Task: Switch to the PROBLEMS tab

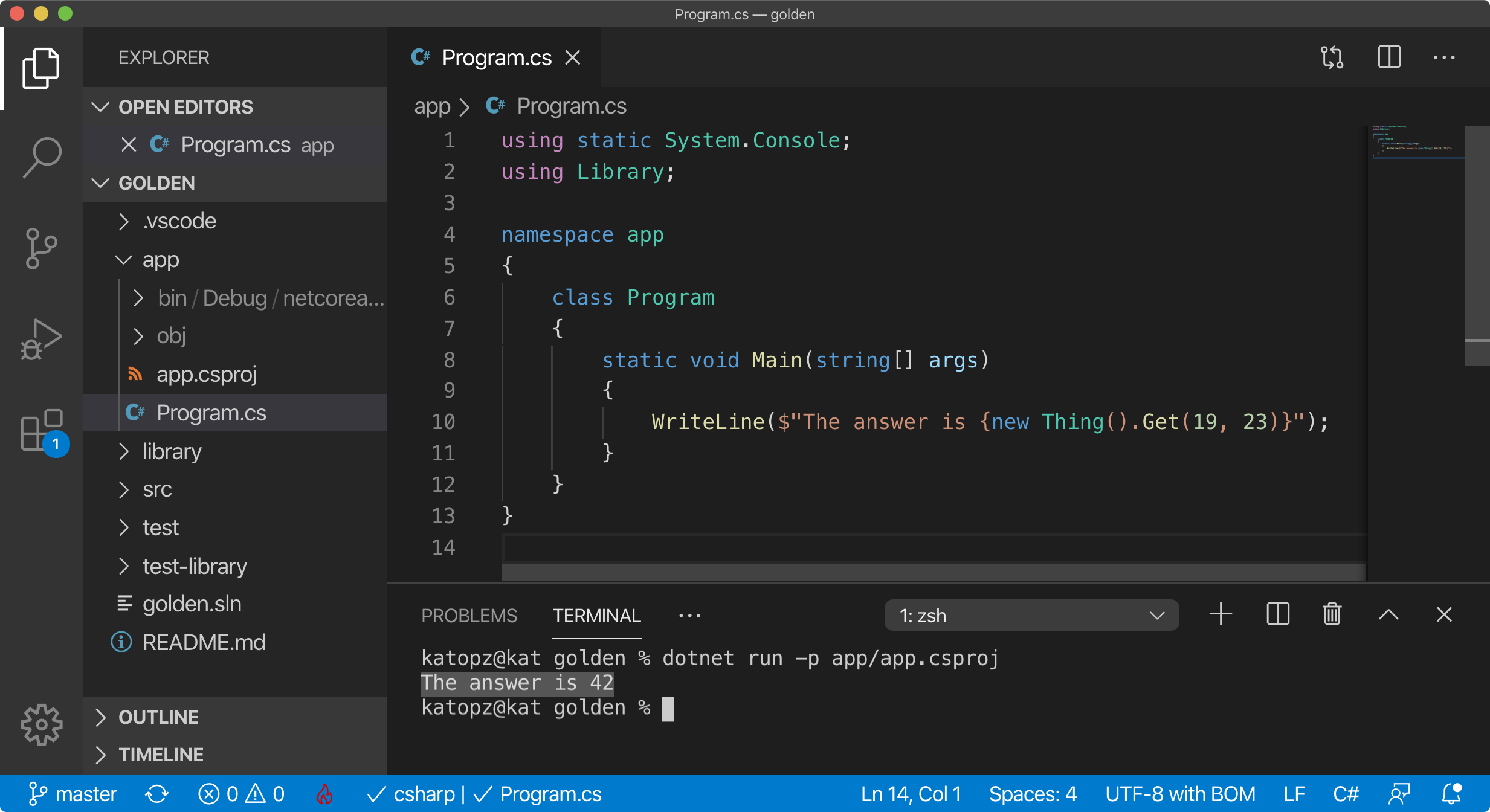Action: (x=469, y=616)
